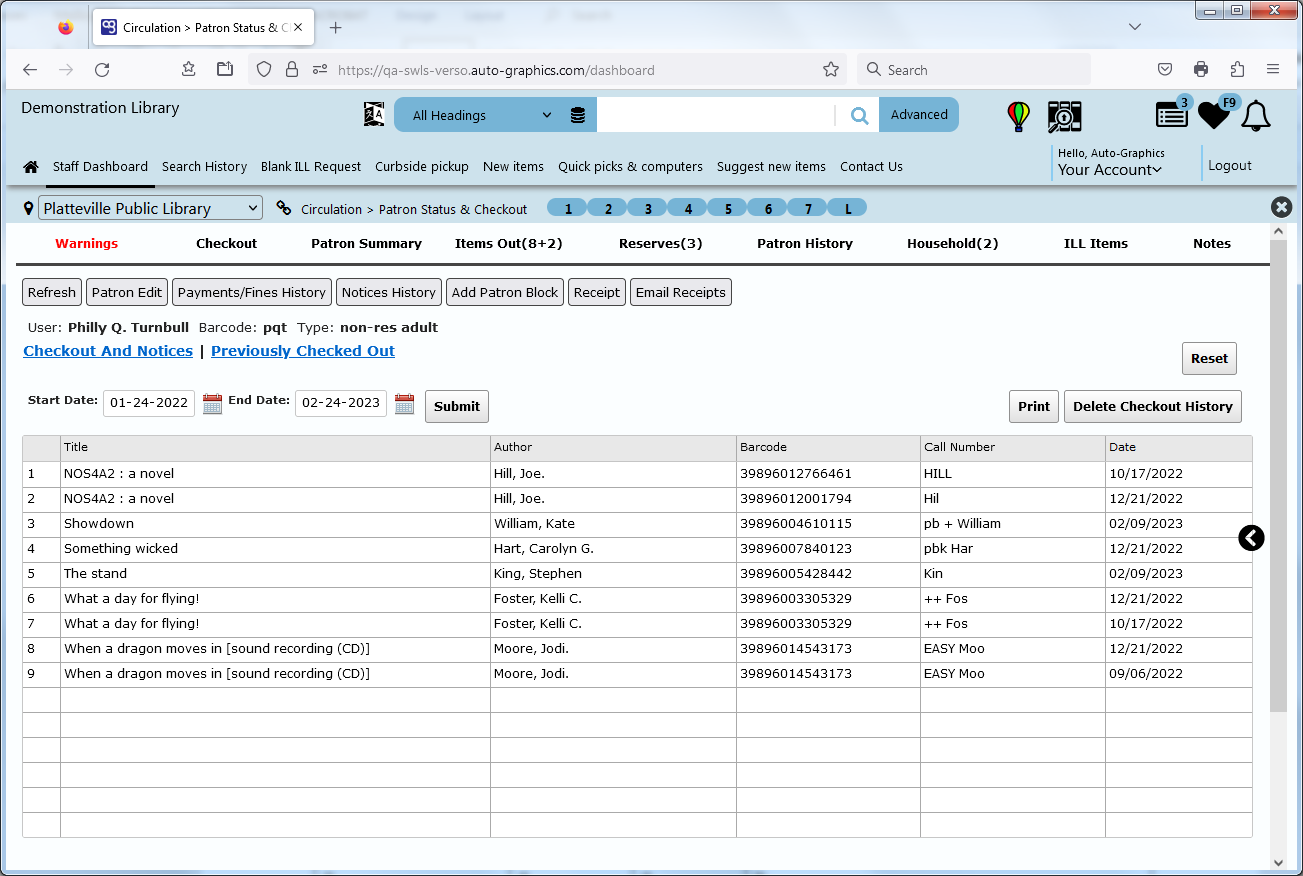Click the Advanced search button

(919, 115)
